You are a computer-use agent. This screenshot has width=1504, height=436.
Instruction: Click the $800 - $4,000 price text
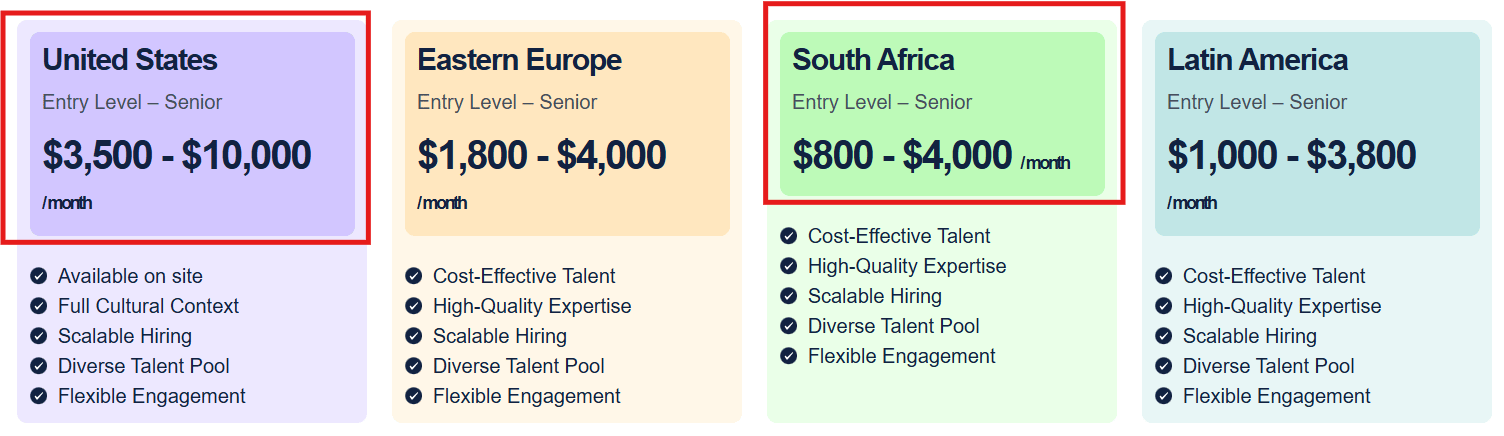(902, 156)
